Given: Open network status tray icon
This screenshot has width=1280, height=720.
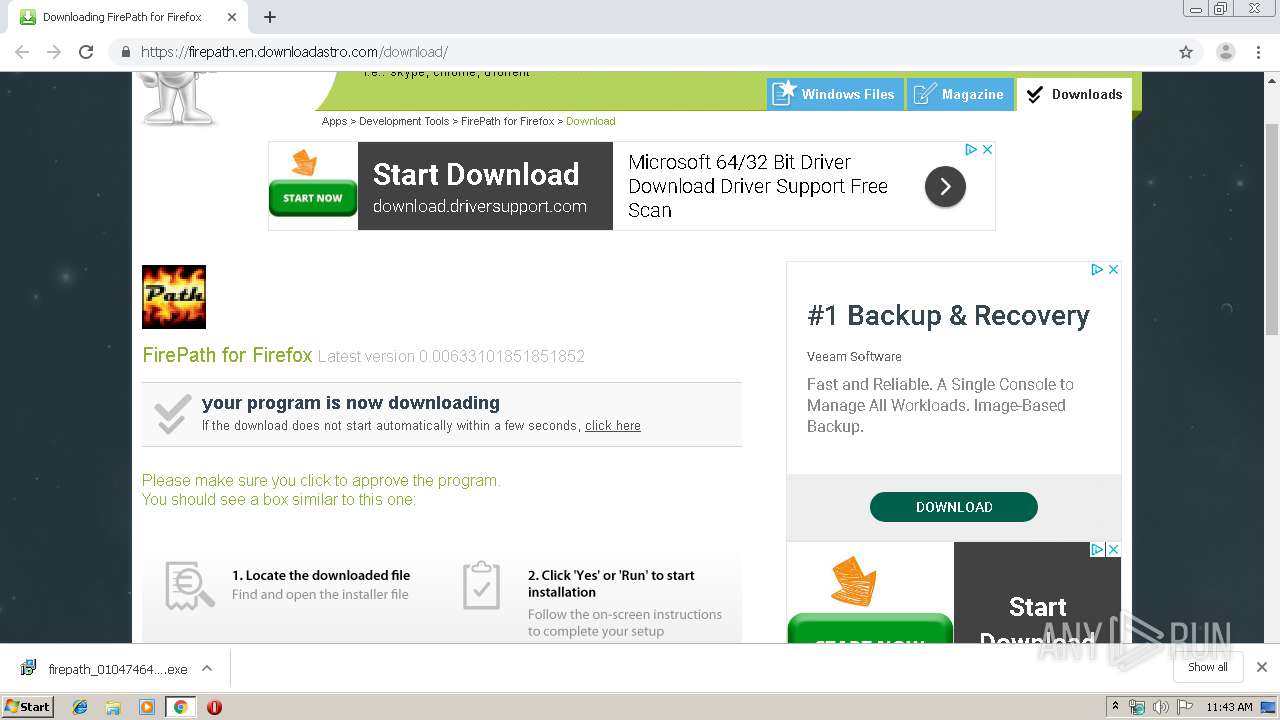Looking at the screenshot, I should coord(1137,707).
